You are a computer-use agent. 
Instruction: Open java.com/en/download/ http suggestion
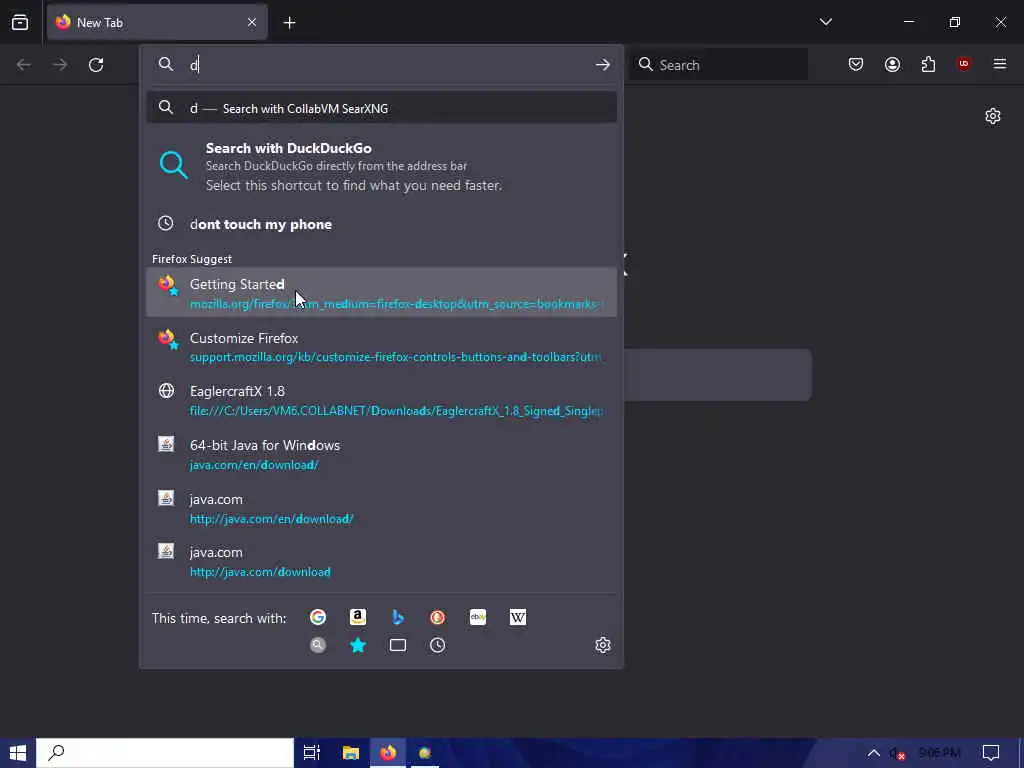coord(381,507)
